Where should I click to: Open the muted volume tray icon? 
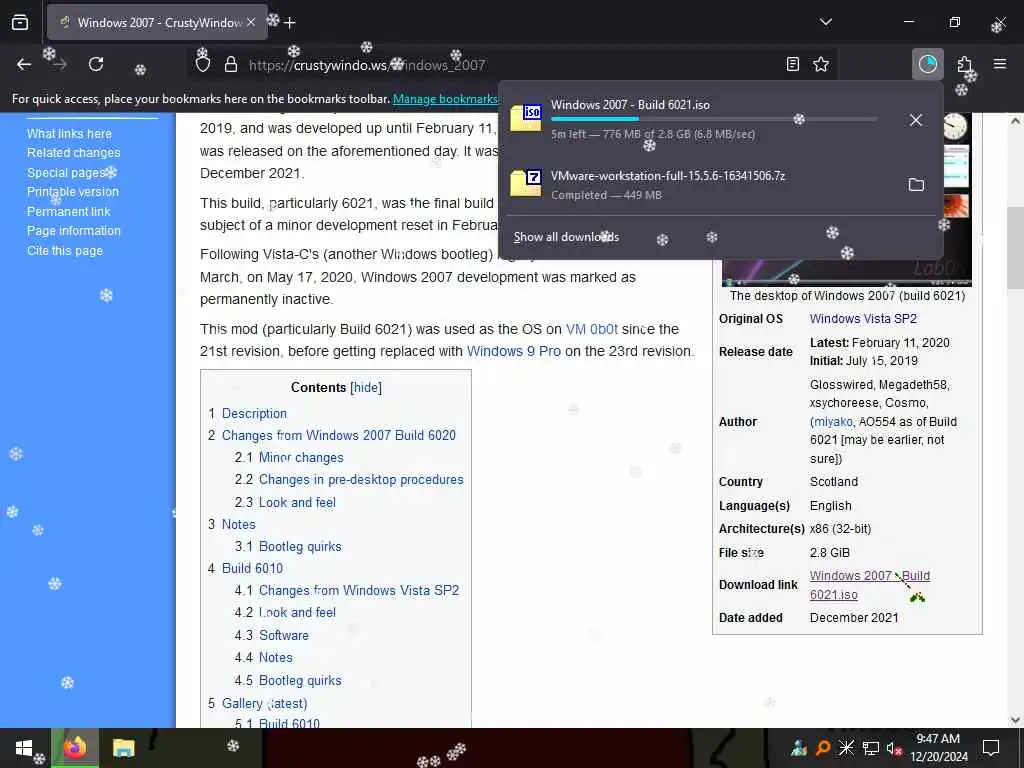[x=894, y=748]
